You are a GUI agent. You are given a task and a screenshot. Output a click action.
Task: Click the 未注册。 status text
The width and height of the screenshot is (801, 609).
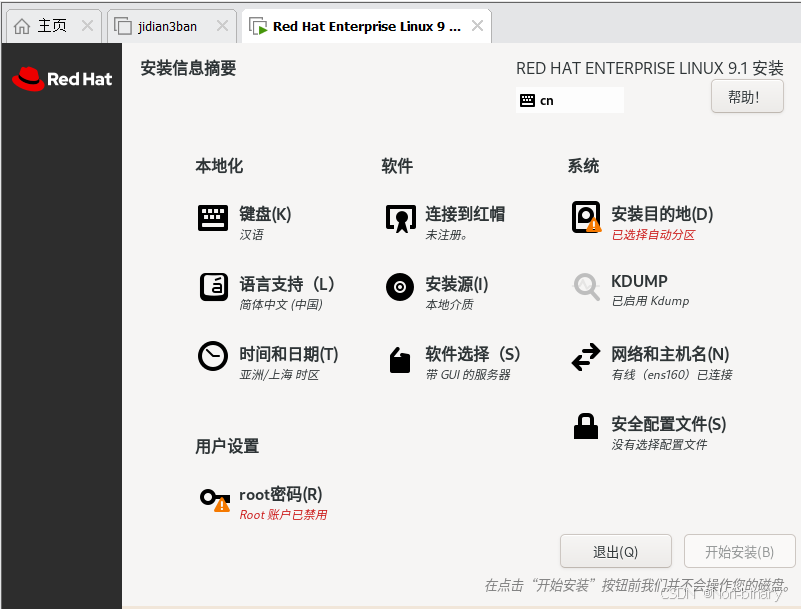tap(446, 235)
